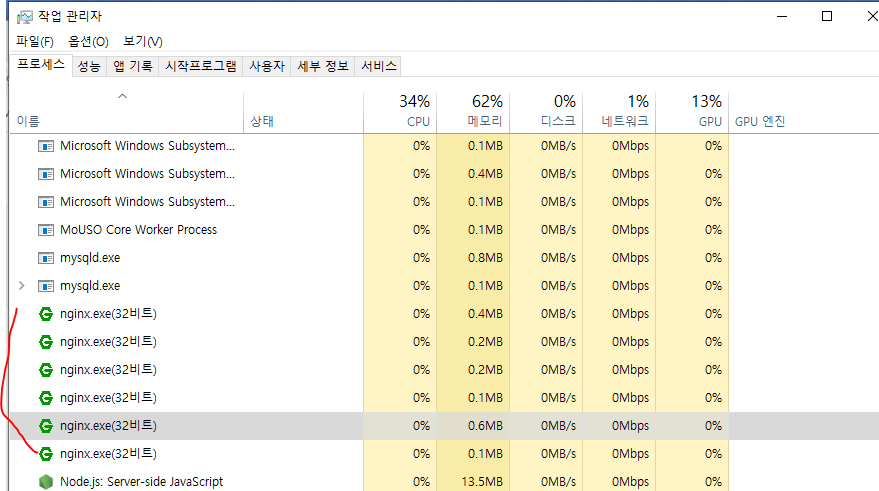The image size is (879, 491).
Task: Go to the 시작프로그램 tab
Action: pyautogui.click(x=201, y=66)
